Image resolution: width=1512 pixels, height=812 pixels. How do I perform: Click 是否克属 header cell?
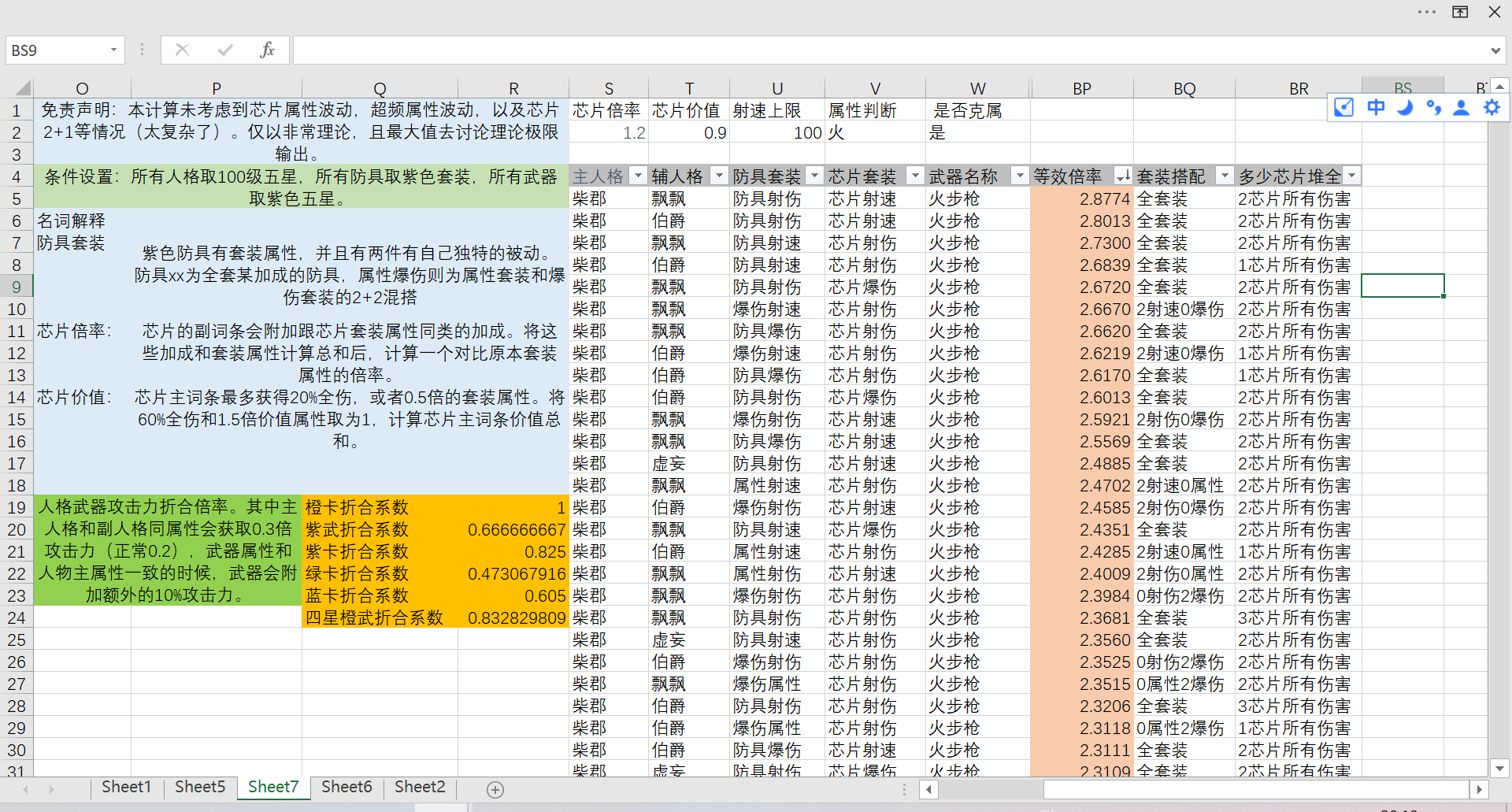pyautogui.click(x=977, y=110)
